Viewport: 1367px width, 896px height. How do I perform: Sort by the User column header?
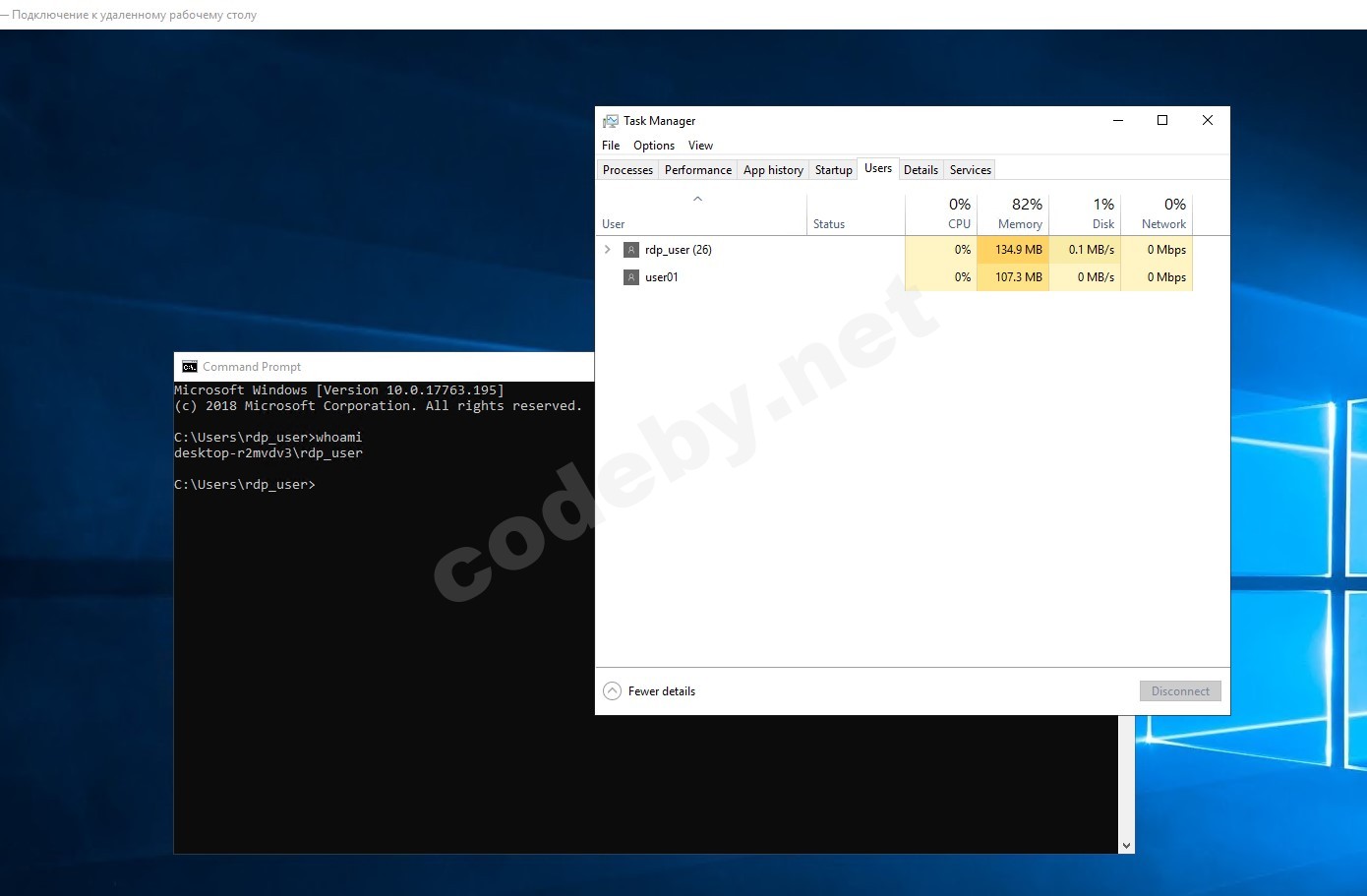701,214
